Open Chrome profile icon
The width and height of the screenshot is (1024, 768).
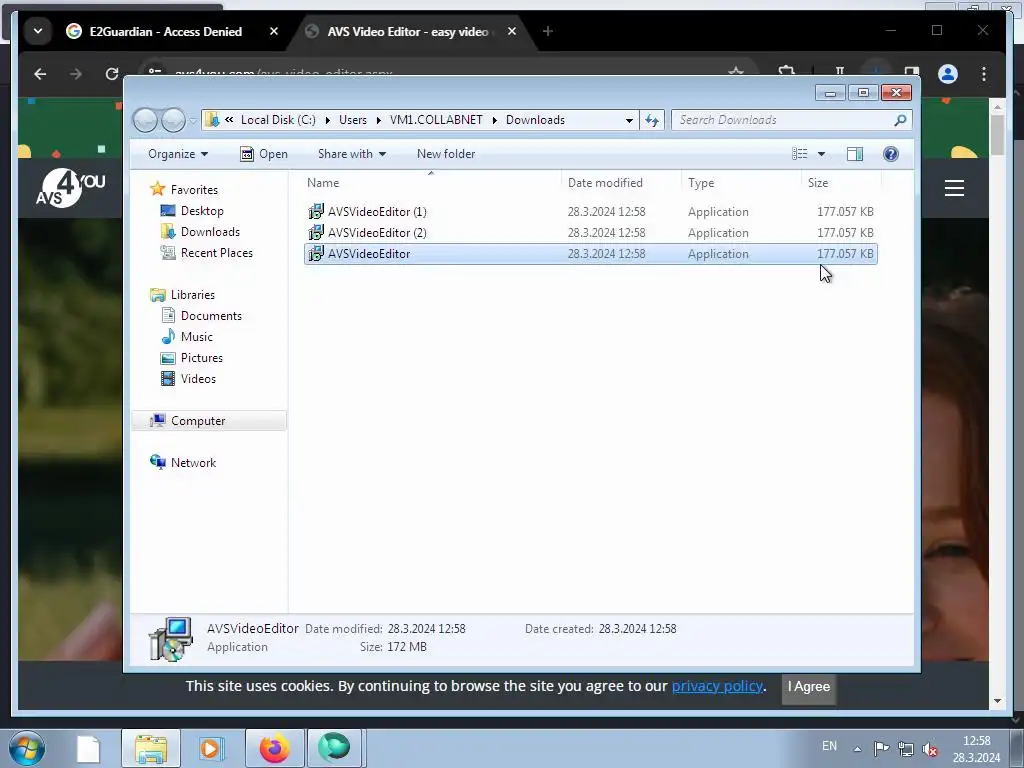click(948, 74)
